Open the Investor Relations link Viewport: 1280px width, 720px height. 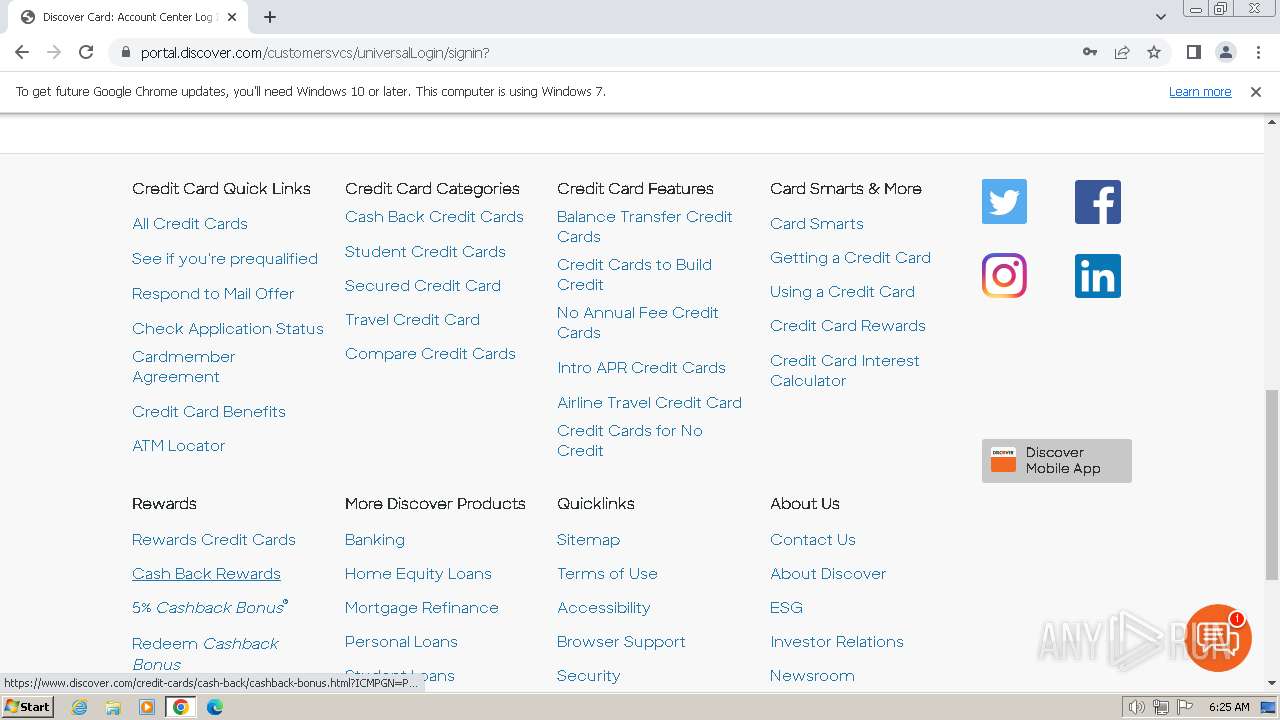pyautogui.click(x=837, y=642)
